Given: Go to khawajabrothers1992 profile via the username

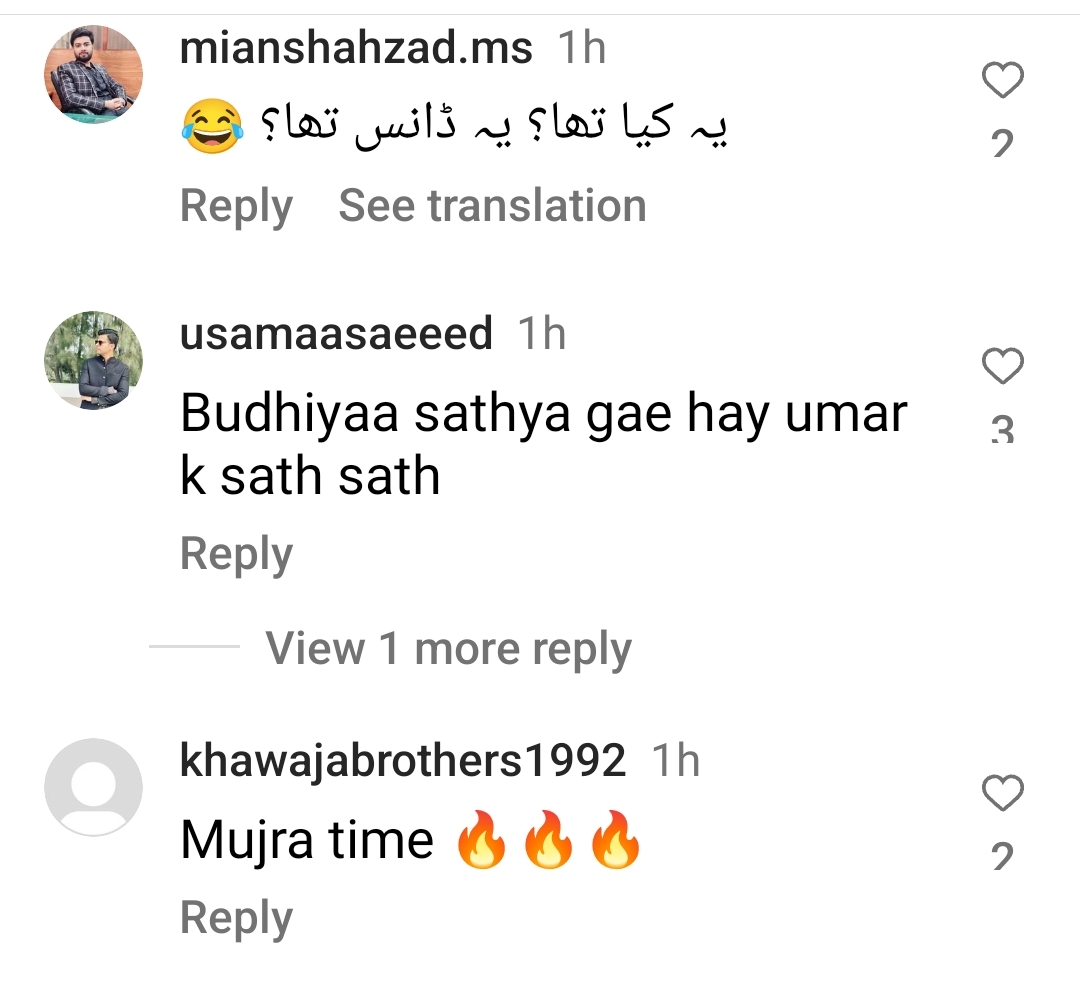Looking at the screenshot, I should [403, 761].
